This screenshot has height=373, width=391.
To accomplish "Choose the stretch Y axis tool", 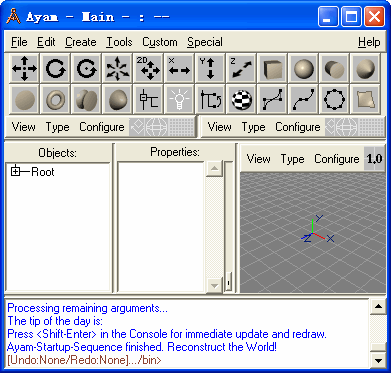I will point(210,68).
